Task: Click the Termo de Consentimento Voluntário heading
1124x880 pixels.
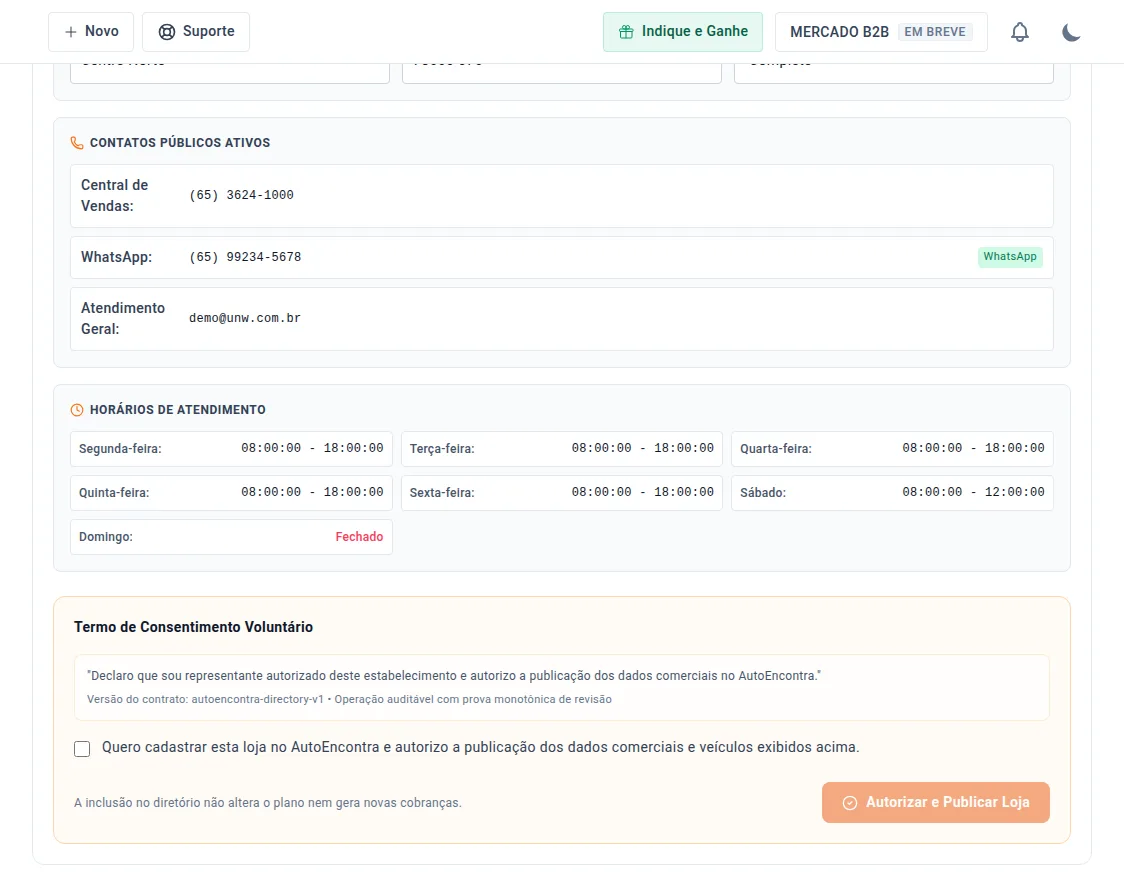Action: 194,627
